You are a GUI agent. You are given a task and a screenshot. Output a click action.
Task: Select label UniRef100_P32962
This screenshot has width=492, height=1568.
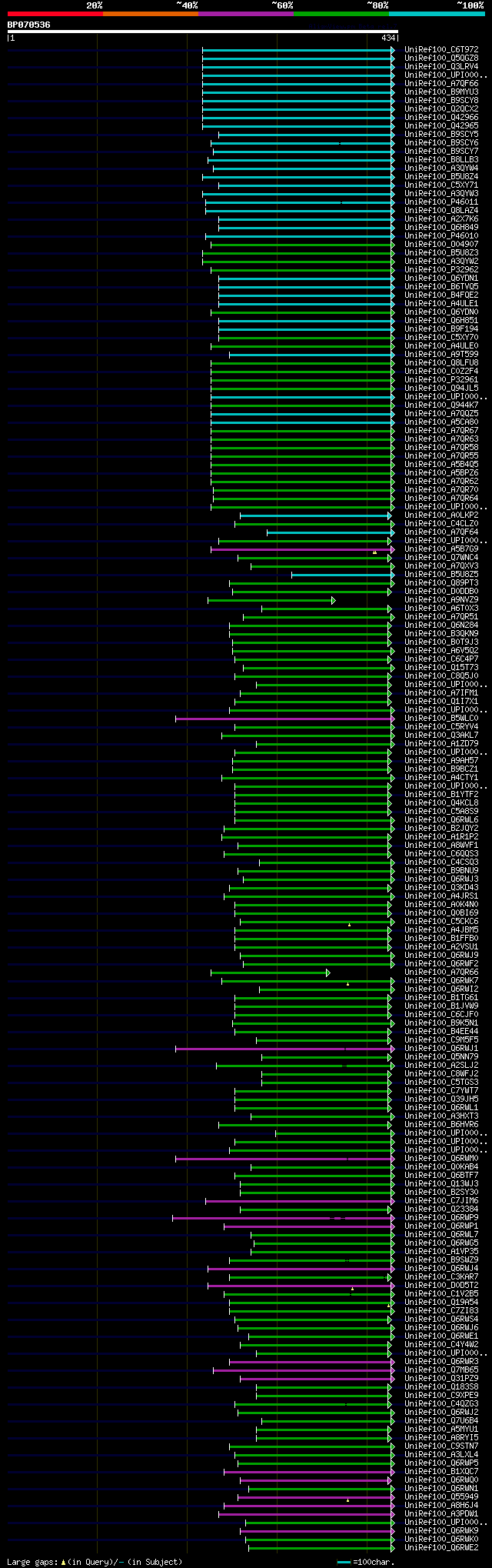441,270
